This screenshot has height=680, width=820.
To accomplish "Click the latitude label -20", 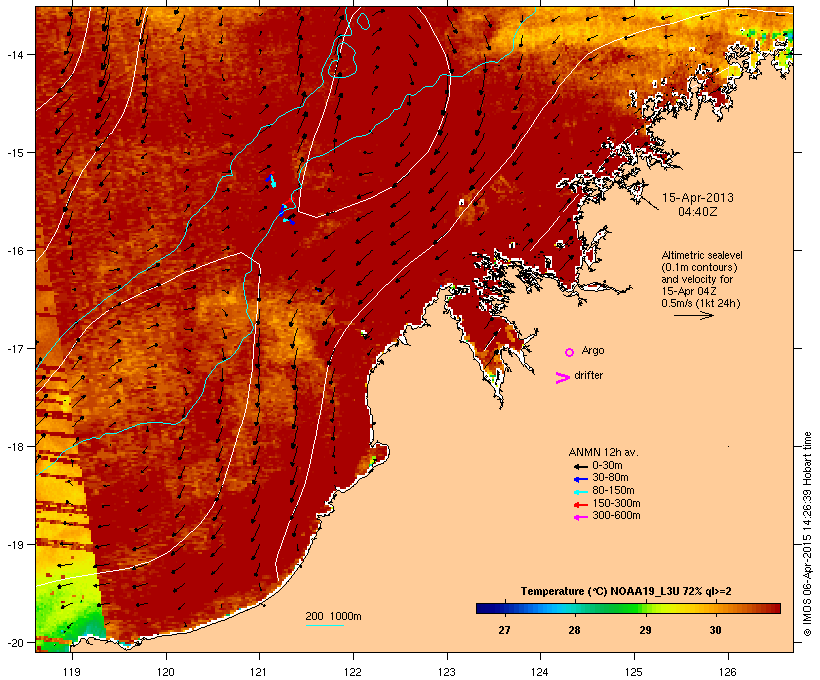I will (14, 643).
